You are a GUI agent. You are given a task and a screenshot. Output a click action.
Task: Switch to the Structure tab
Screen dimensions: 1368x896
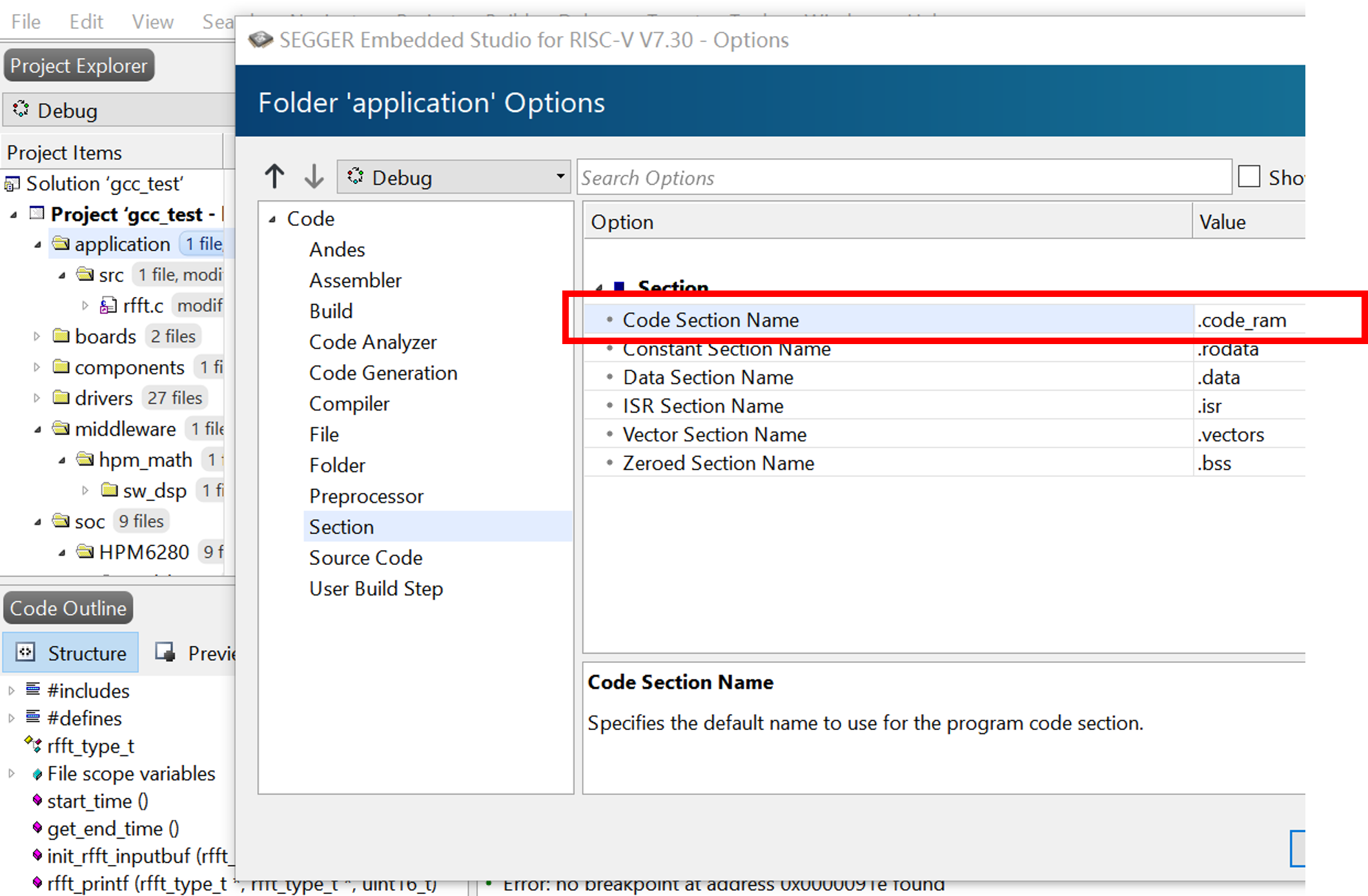tap(71, 653)
